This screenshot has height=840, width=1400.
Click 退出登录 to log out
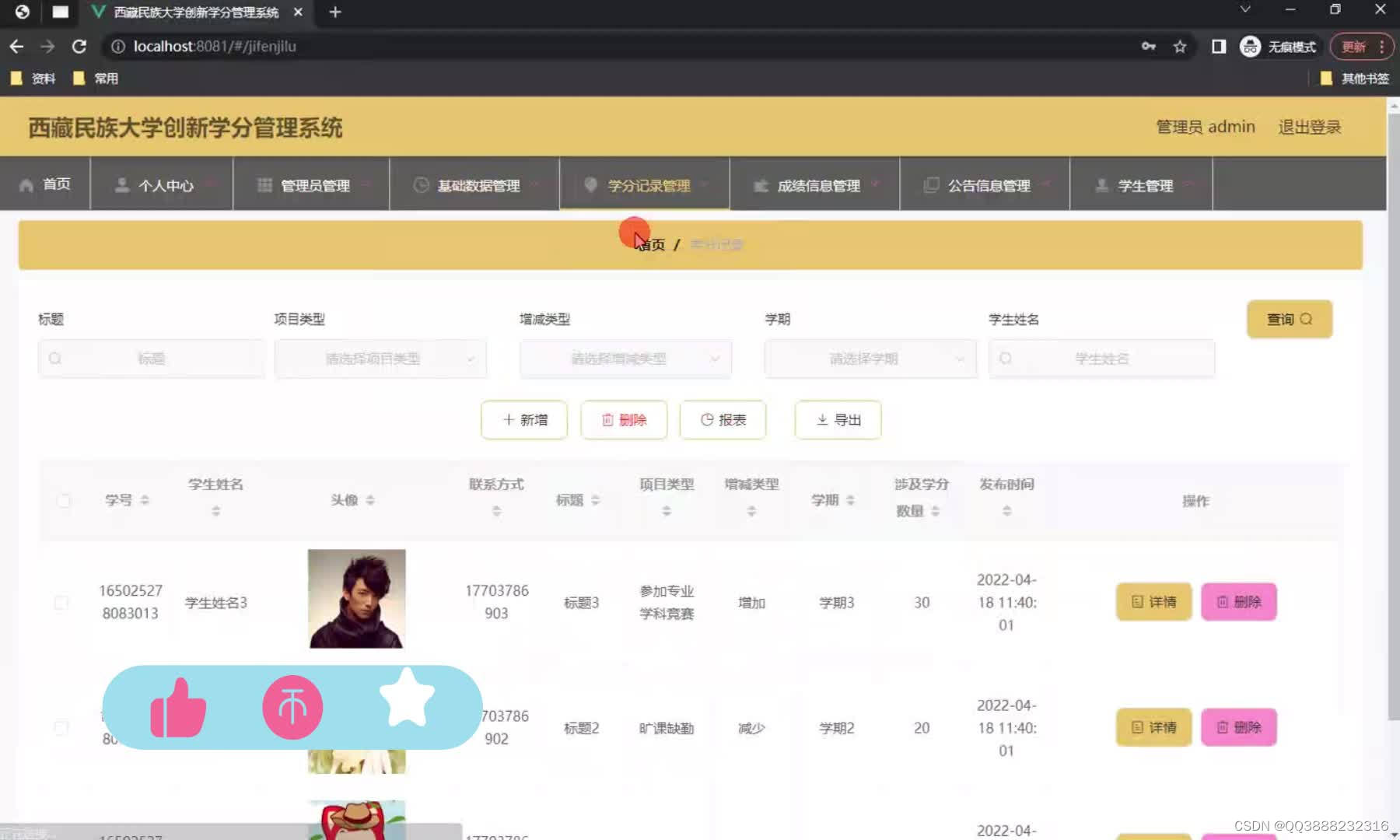pos(1309,126)
